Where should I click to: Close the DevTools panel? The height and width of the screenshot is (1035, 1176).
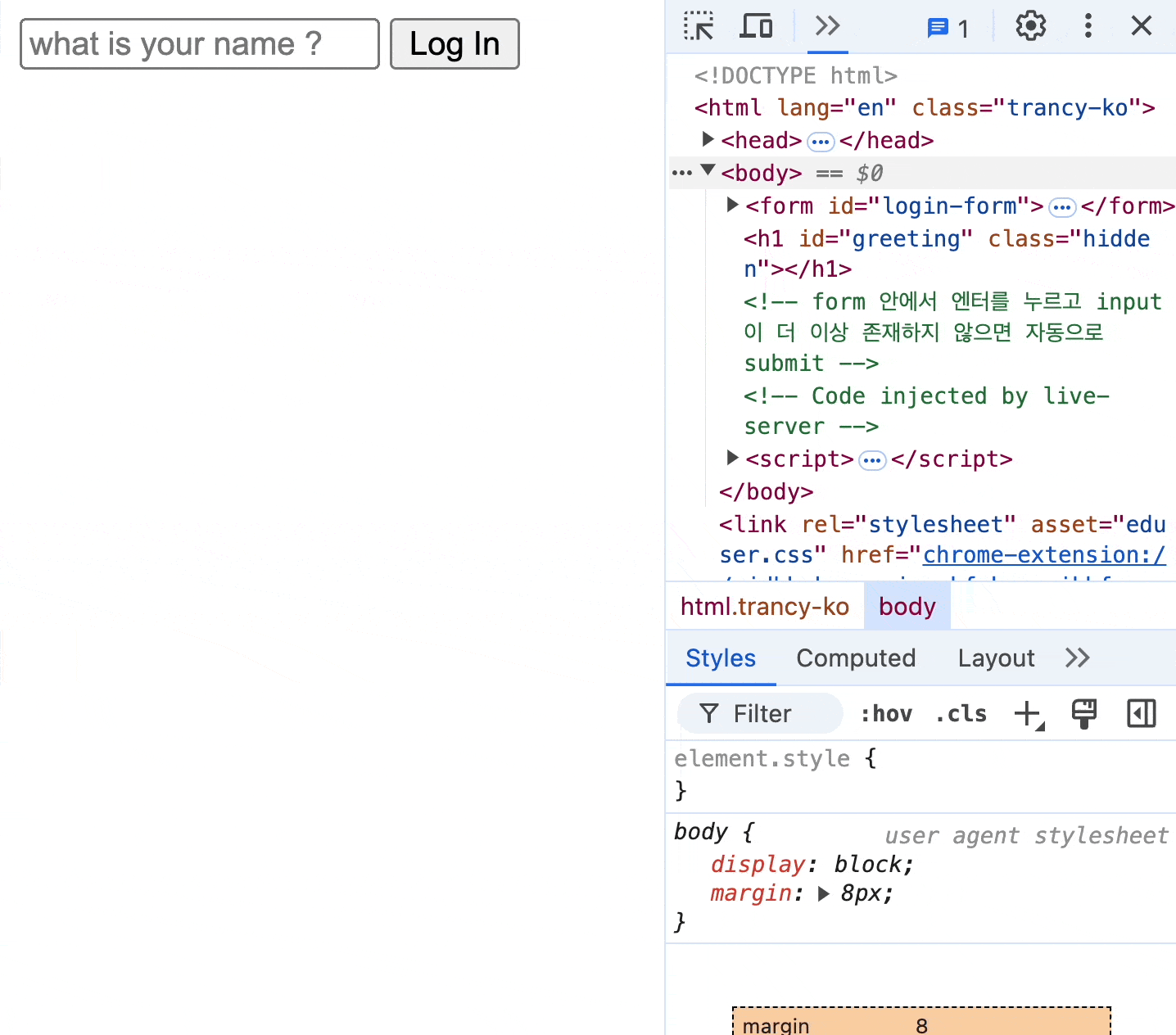pos(1142,26)
